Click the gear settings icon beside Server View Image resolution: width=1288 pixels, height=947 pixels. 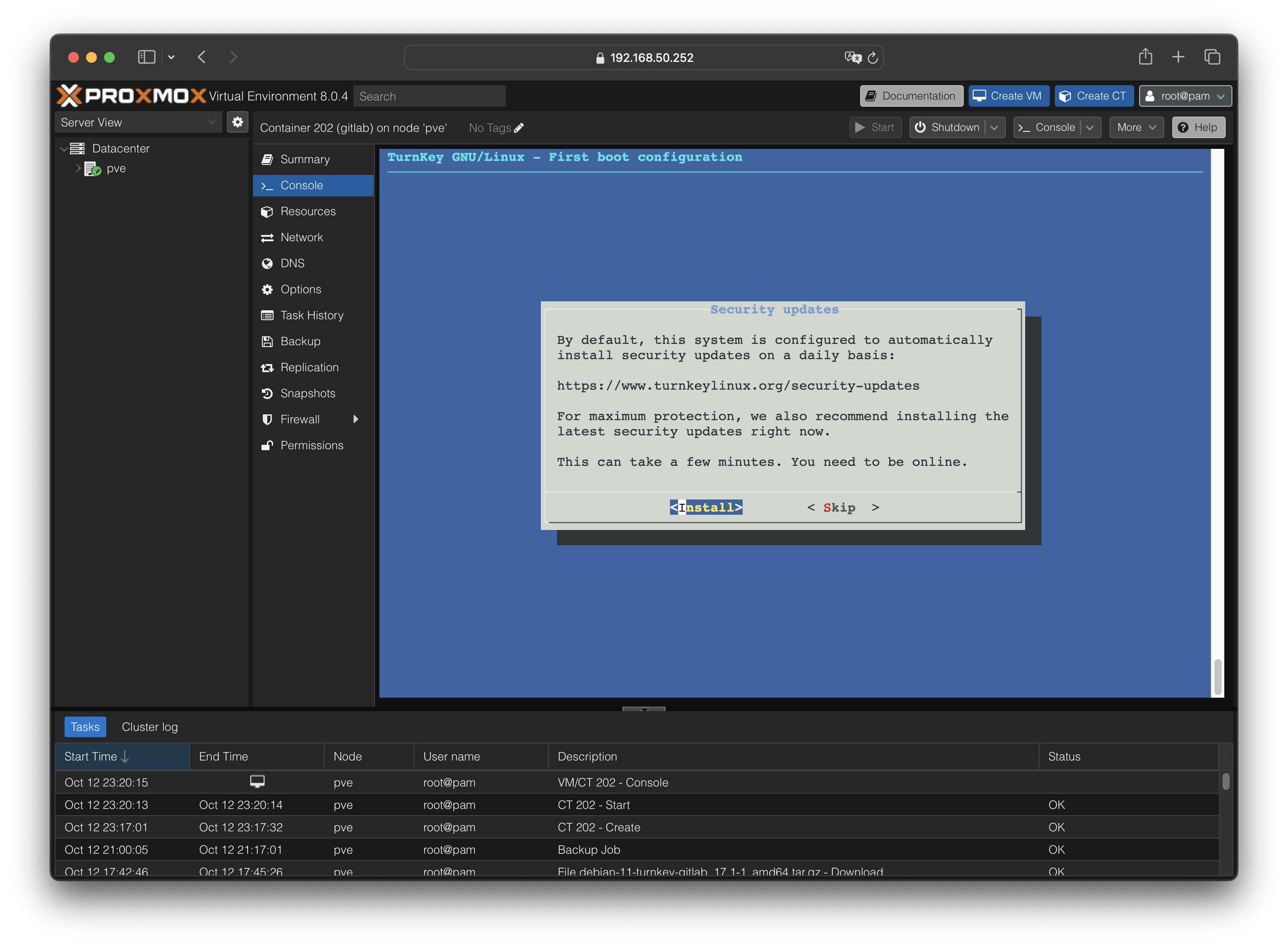(237, 122)
